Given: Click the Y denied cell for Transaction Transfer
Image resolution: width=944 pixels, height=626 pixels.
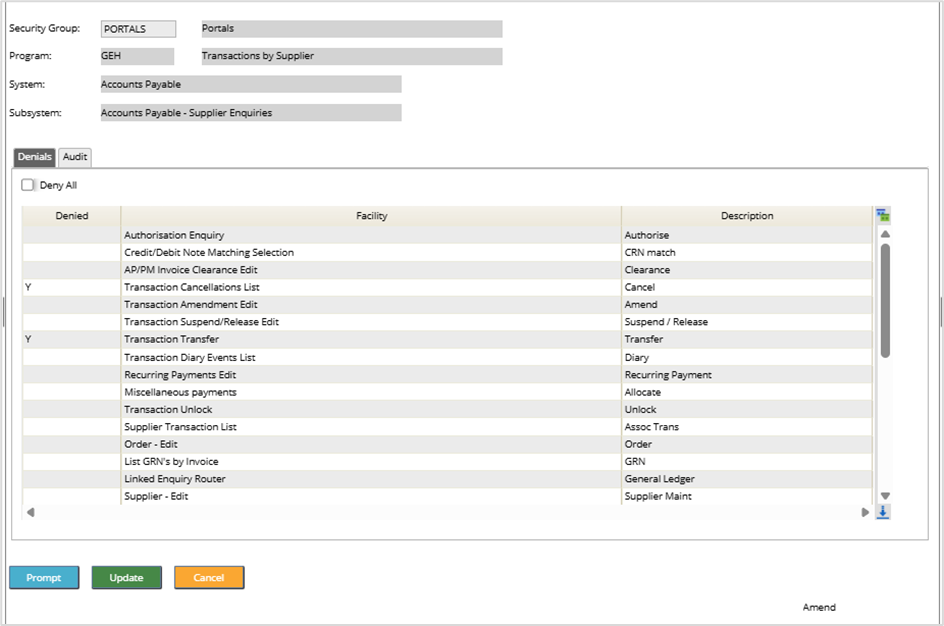Looking at the screenshot, I should [72, 339].
